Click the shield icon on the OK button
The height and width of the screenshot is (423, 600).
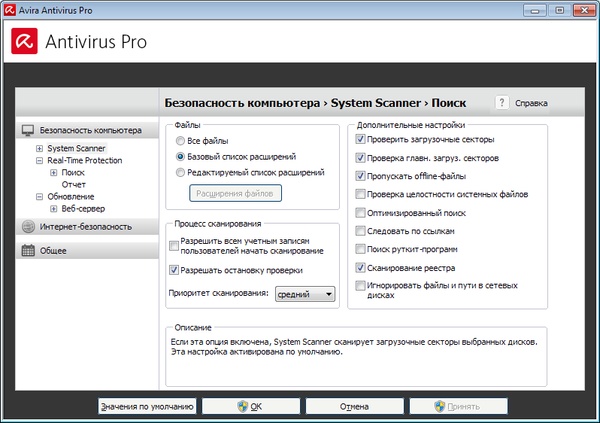[240, 407]
